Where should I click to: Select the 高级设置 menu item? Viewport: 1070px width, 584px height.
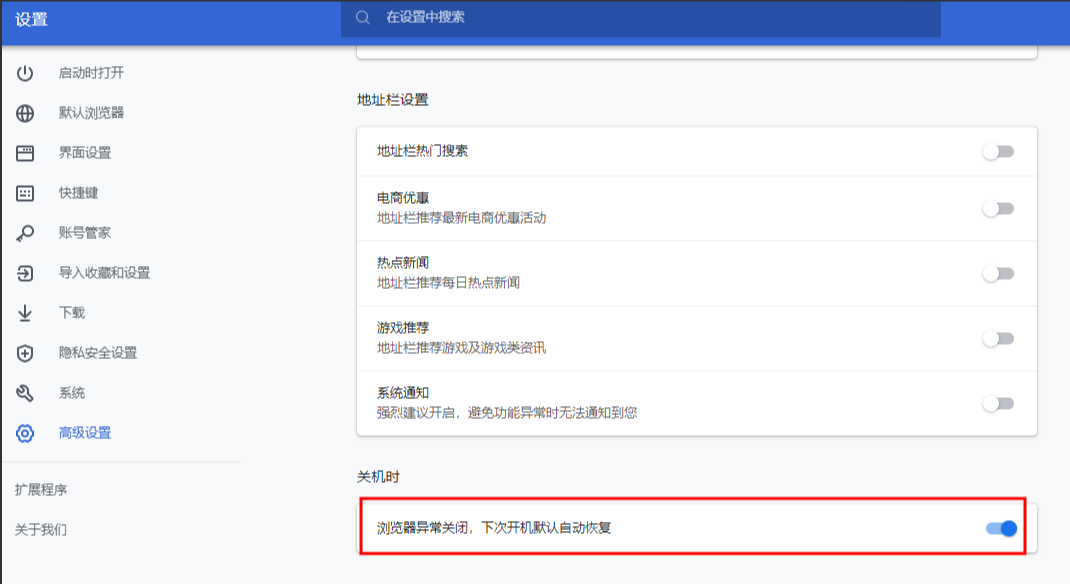click(84, 433)
